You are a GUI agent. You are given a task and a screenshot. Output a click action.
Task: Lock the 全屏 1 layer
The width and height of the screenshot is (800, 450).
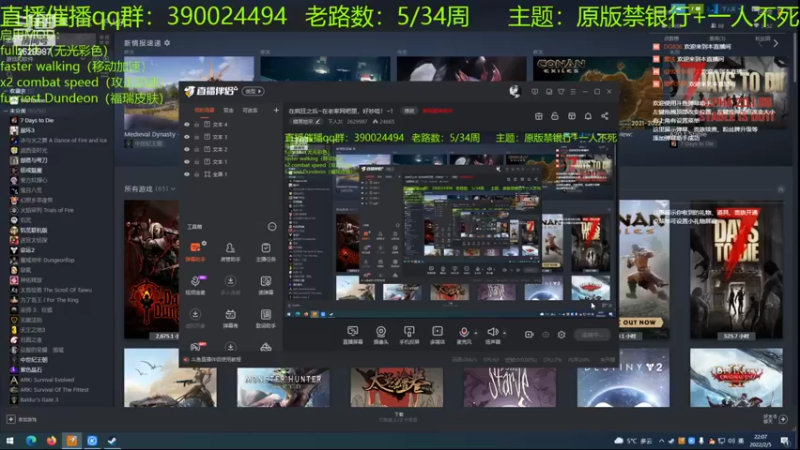[x=196, y=174]
